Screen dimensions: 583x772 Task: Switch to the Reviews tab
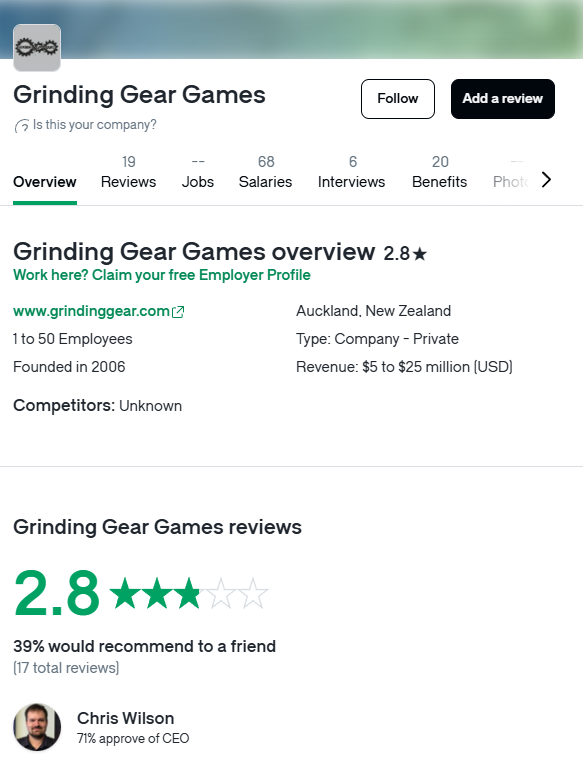coord(129,172)
